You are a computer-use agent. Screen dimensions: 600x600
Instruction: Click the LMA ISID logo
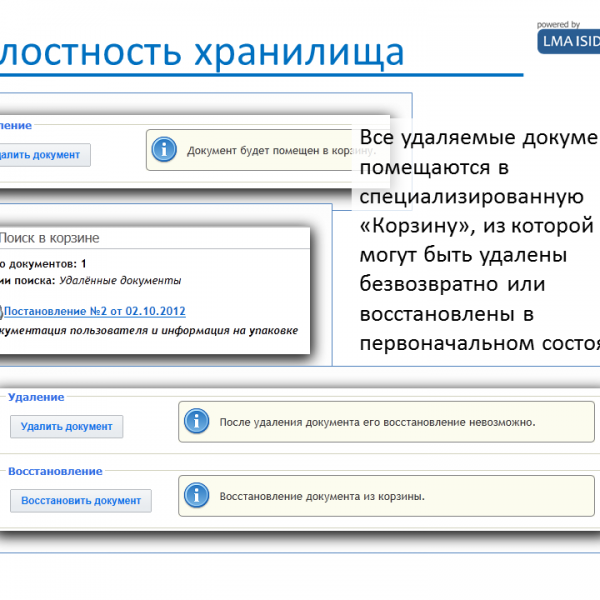point(567,39)
